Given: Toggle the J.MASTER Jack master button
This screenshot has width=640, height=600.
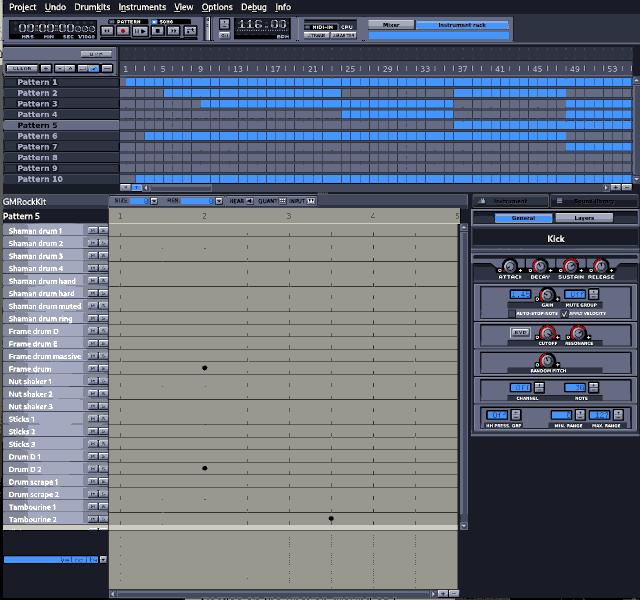Looking at the screenshot, I should tap(343, 36).
